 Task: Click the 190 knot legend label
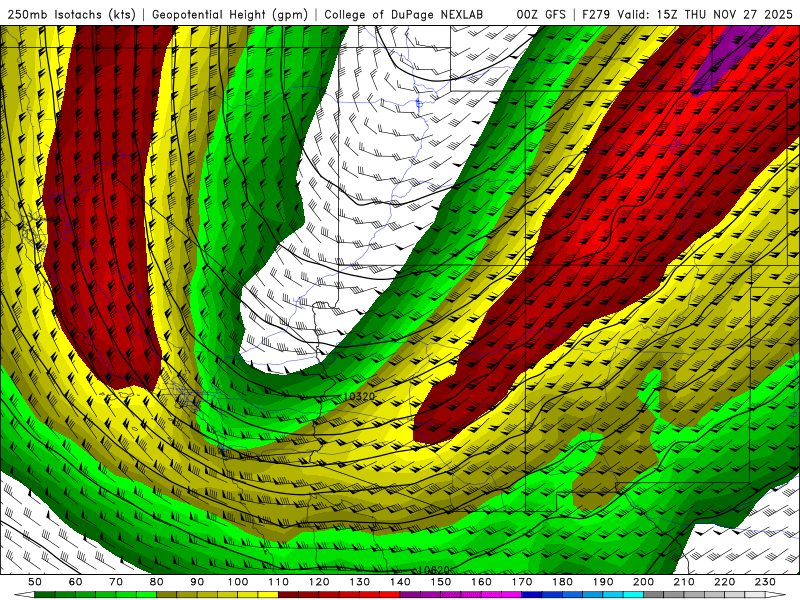[603, 582]
